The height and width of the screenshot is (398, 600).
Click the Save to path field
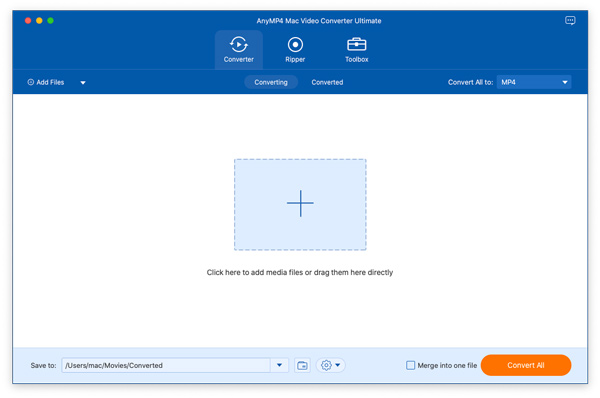tap(166, 365)
